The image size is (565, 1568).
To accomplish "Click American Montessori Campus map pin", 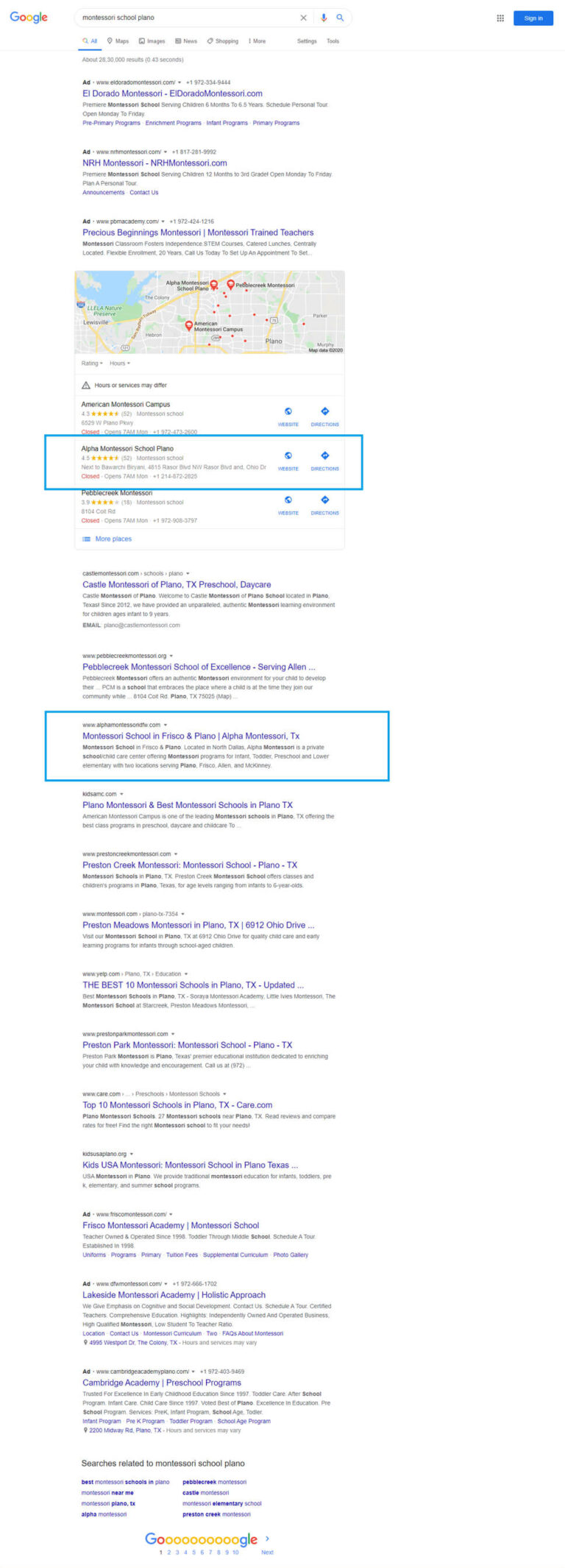I will point(189,325).
